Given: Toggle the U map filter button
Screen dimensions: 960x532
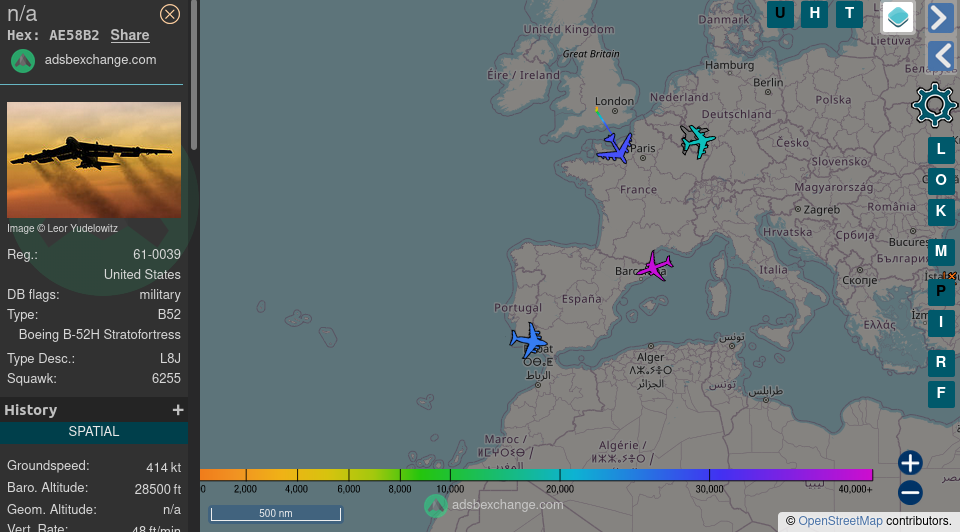Looking at the screenshot, I should pyautogui.click(x=780, y=13).
